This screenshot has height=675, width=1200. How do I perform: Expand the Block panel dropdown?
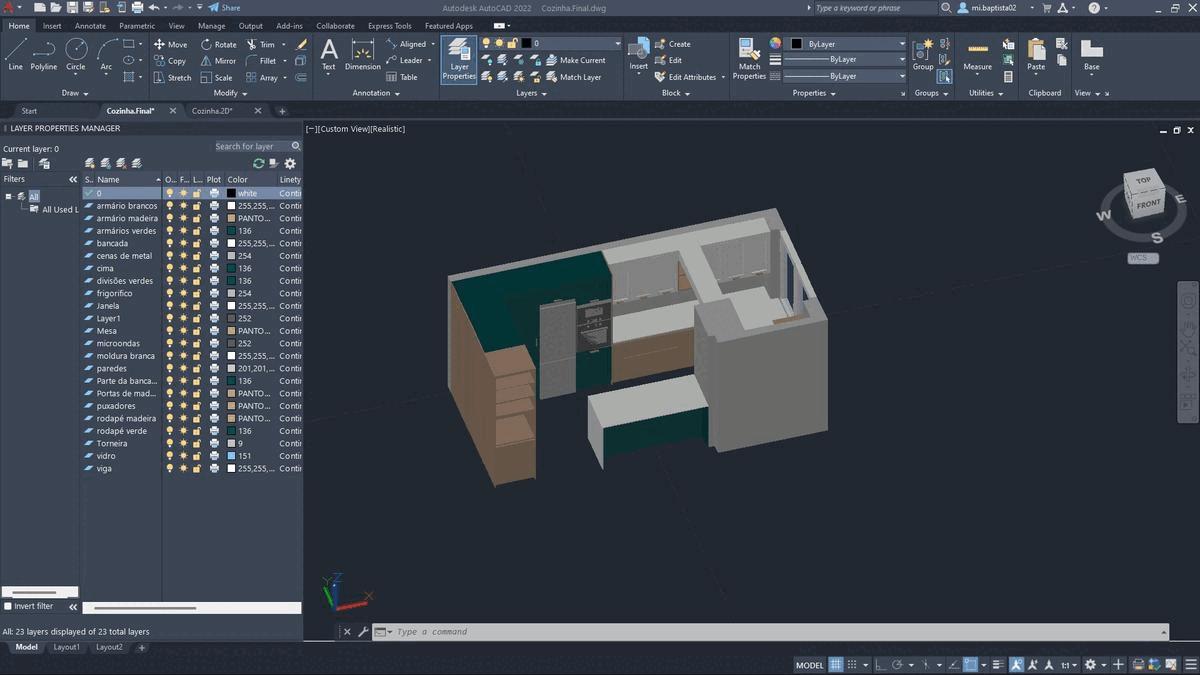click(x=676, y=93)
